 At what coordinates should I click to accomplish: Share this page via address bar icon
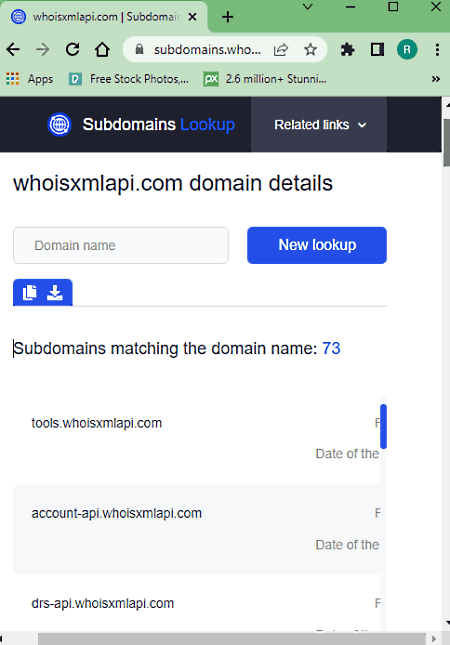[281, 50]
